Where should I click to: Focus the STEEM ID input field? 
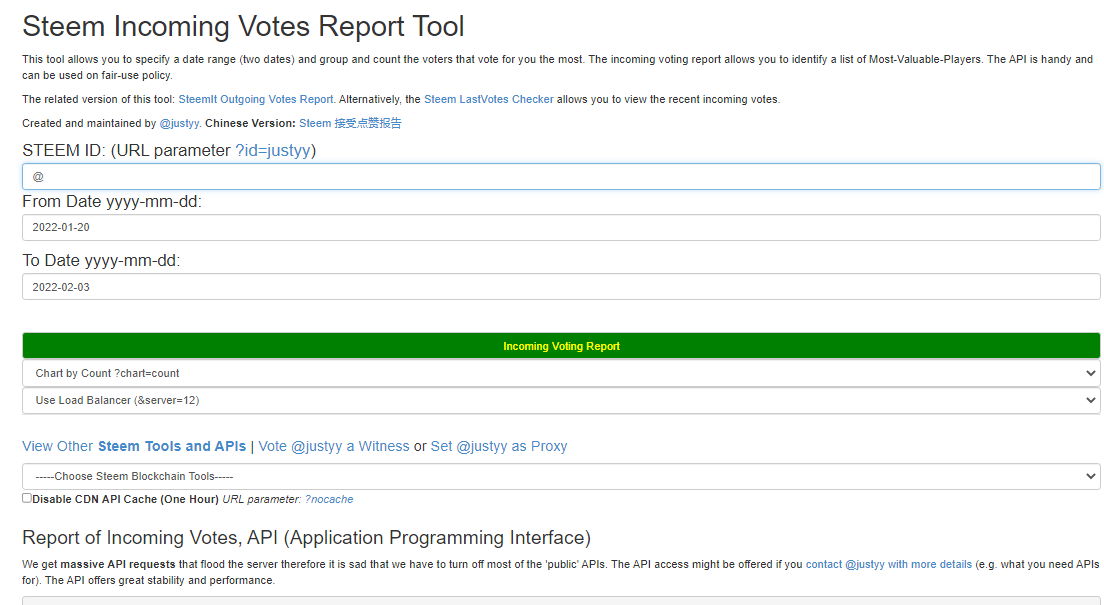pos(561,176)
